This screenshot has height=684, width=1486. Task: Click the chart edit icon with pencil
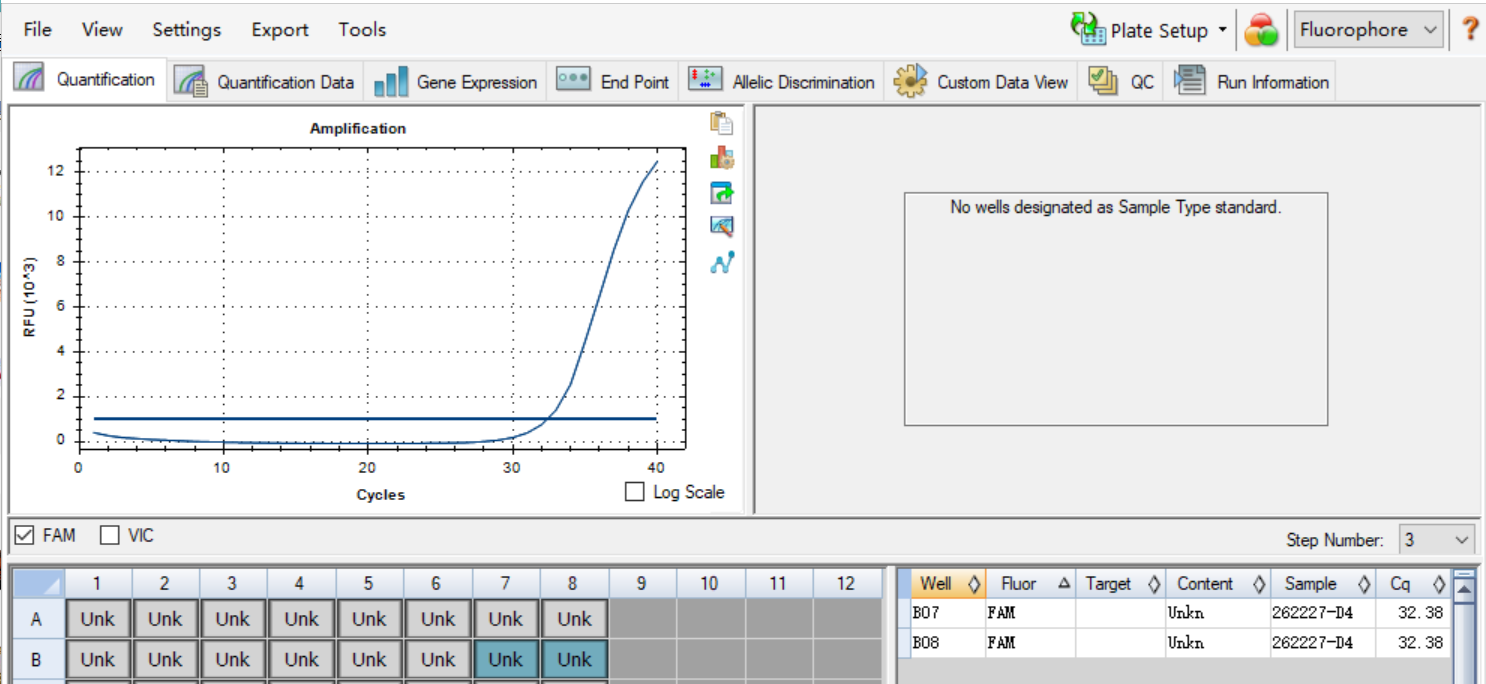click(721, 227)
